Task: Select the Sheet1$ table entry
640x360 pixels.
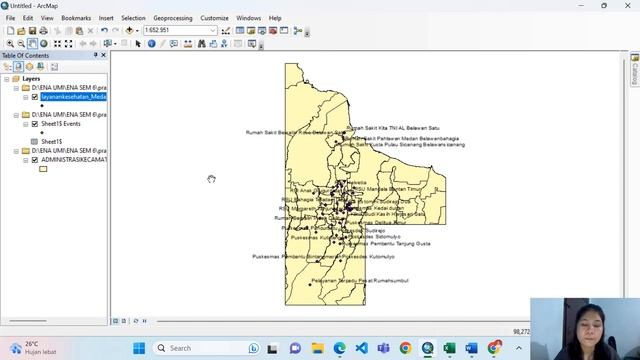Action: click(x=51, y=142)
